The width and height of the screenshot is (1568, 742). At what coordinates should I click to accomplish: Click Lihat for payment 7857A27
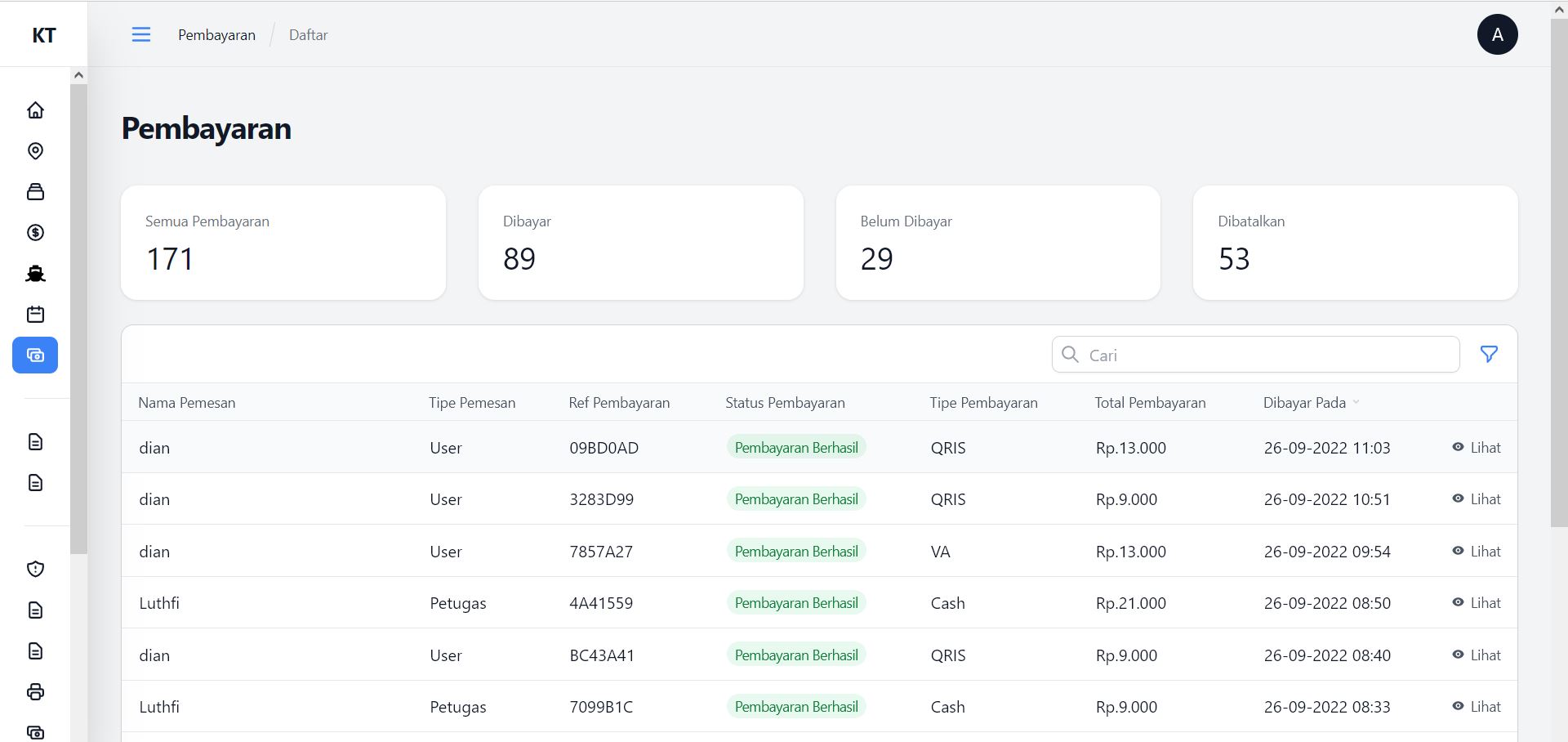pos(1477,552)
